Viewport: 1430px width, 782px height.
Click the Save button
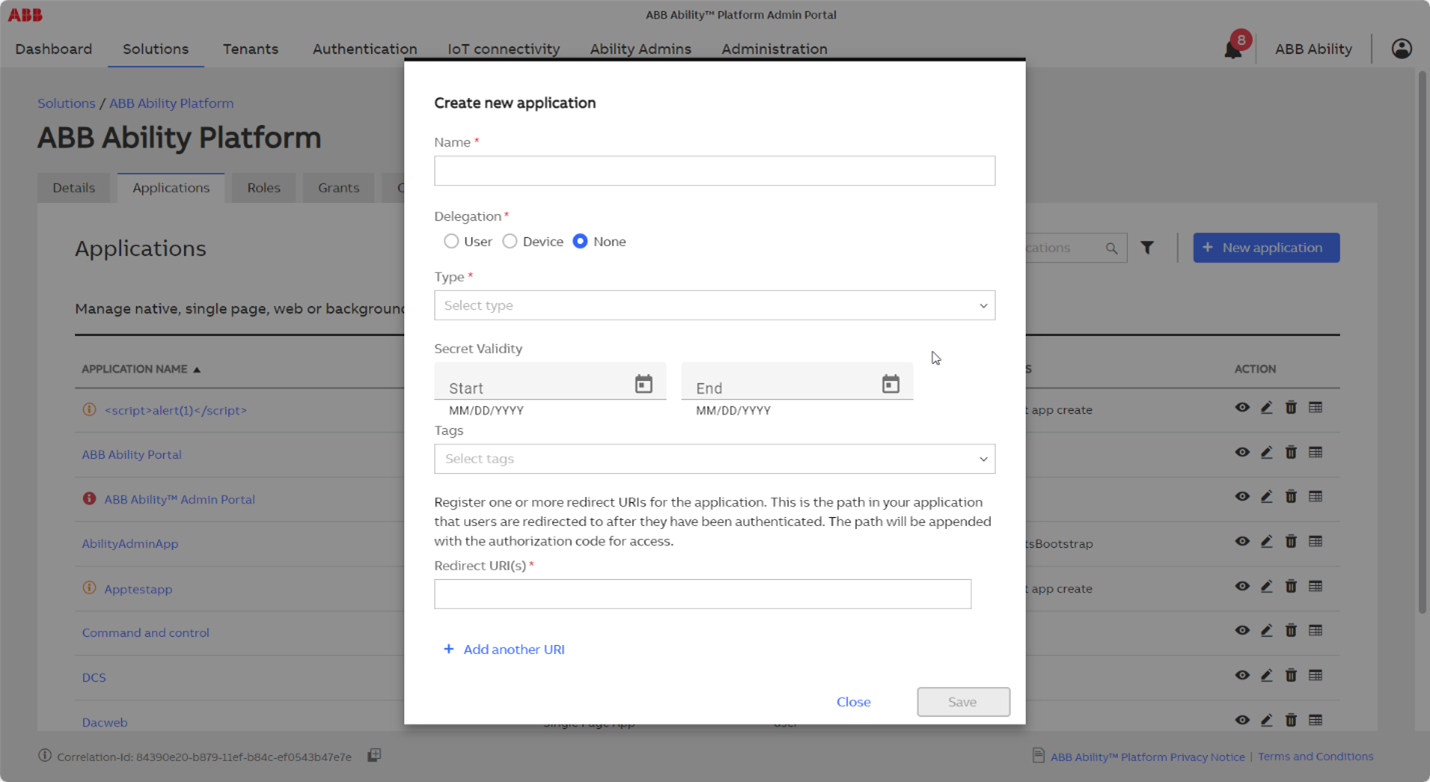(x=963, y=702)
